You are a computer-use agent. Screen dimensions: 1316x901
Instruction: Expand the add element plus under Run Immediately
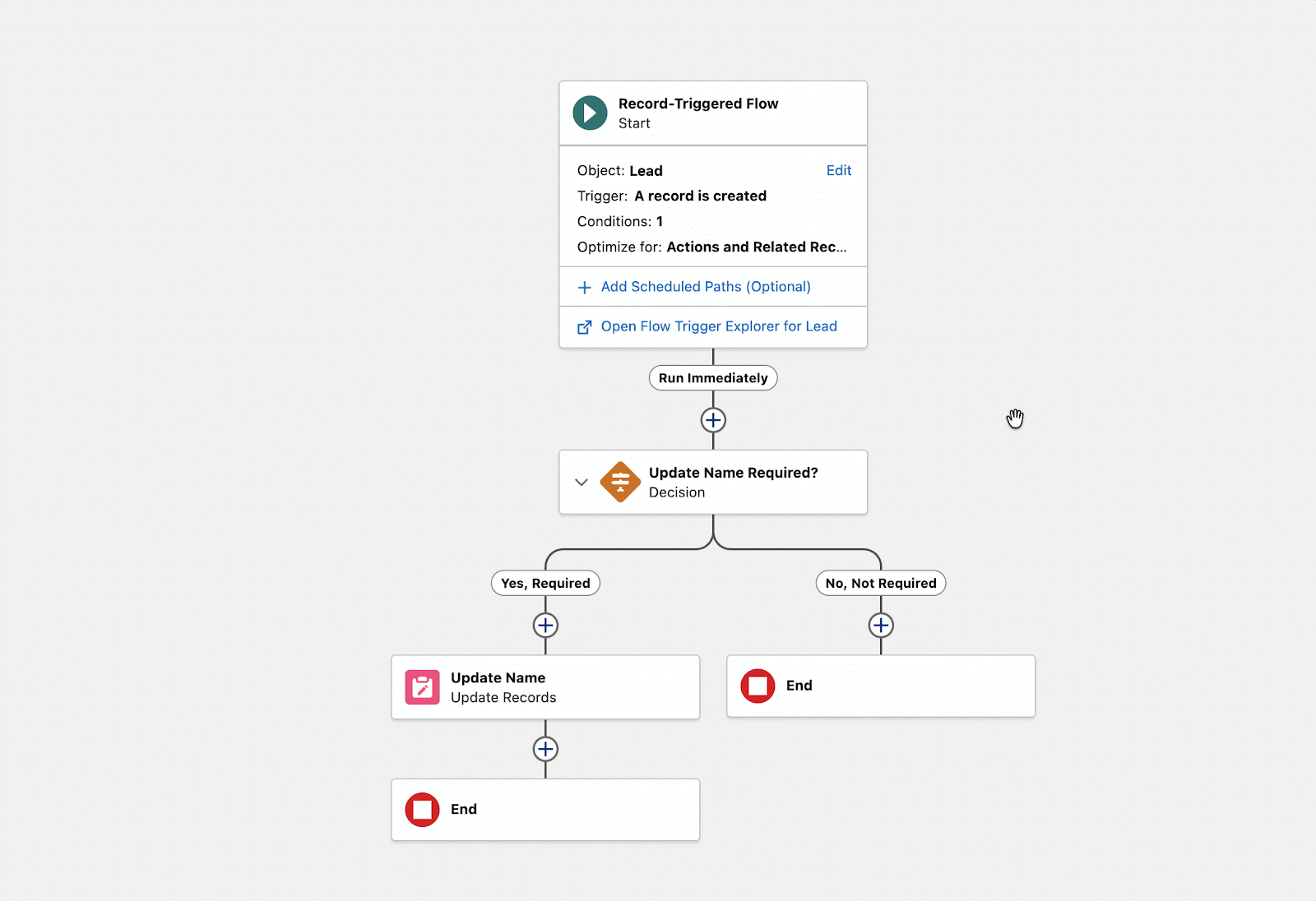point(712,419)
